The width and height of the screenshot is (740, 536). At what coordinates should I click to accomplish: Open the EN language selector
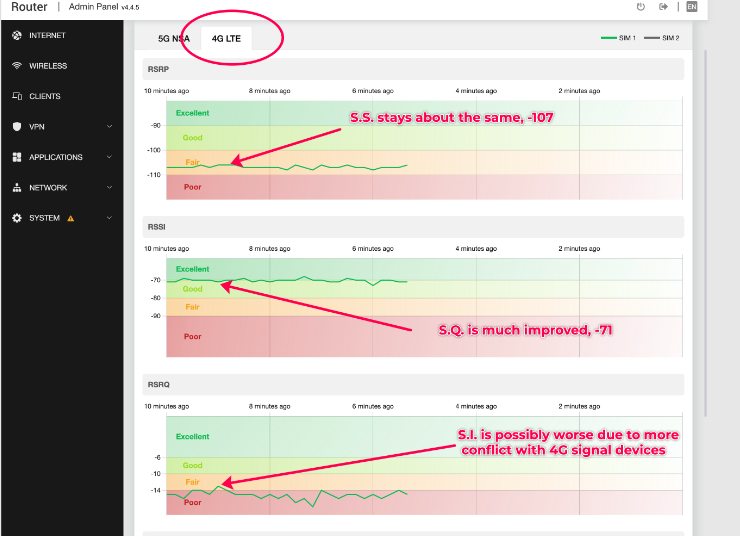click(x=691, y=7)
